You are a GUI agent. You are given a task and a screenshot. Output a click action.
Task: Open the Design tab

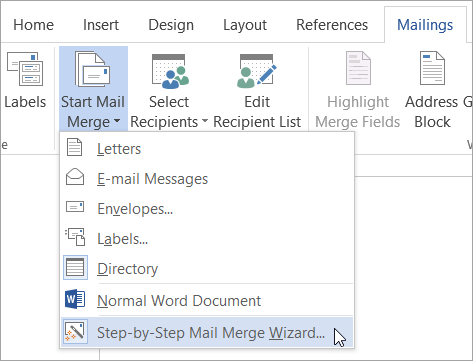pos(171,25)
